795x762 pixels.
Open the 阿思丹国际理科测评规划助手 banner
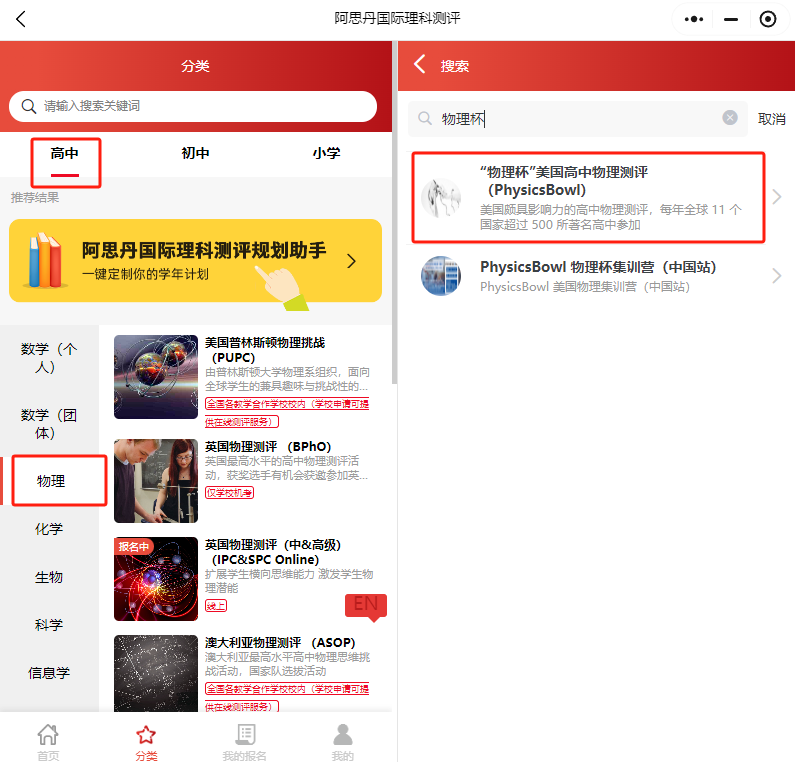click(x=195, y=261)
